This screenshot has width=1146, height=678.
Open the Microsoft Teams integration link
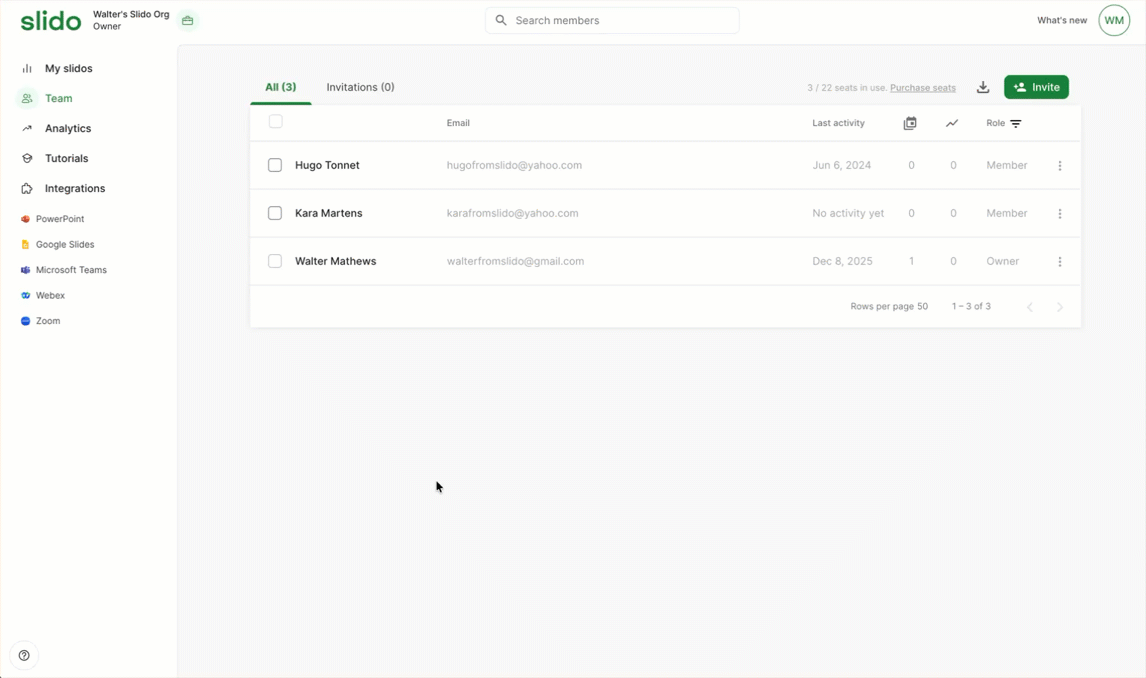(71, 270)
